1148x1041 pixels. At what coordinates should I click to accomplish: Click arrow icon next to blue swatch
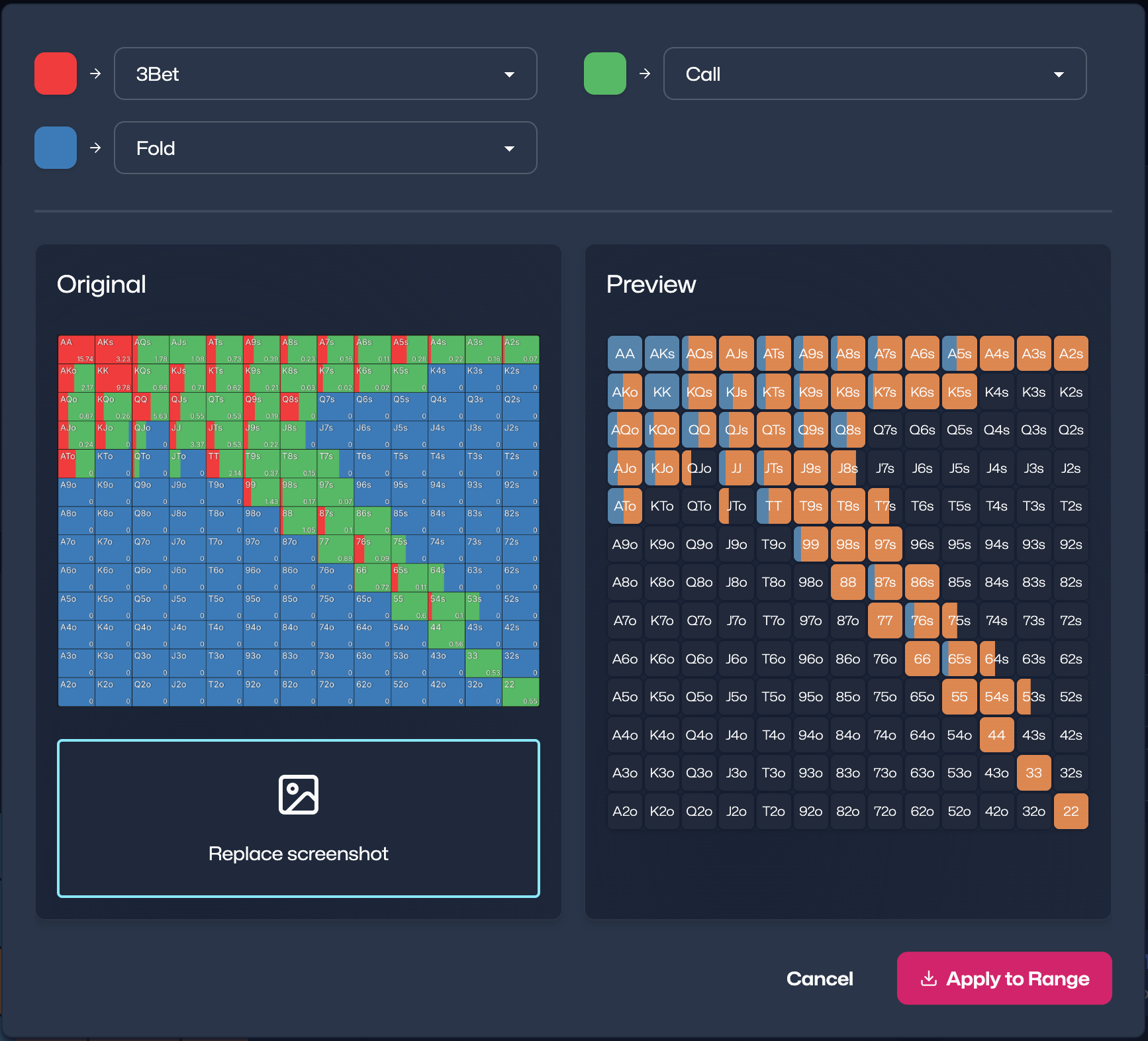click(95, 148)
